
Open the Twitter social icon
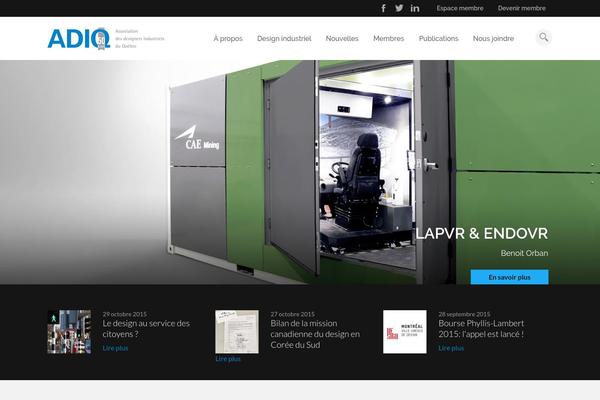[x=399, y=8]
